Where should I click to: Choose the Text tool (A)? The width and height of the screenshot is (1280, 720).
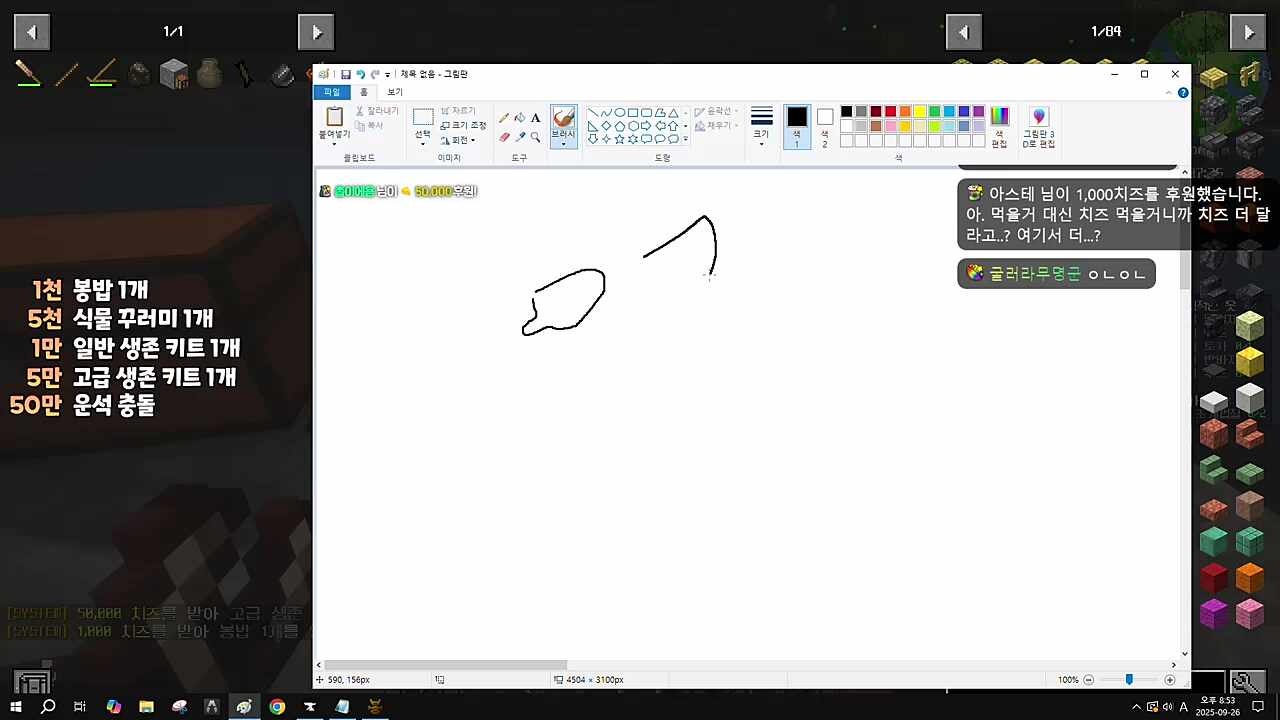click(x=536, y=118)
